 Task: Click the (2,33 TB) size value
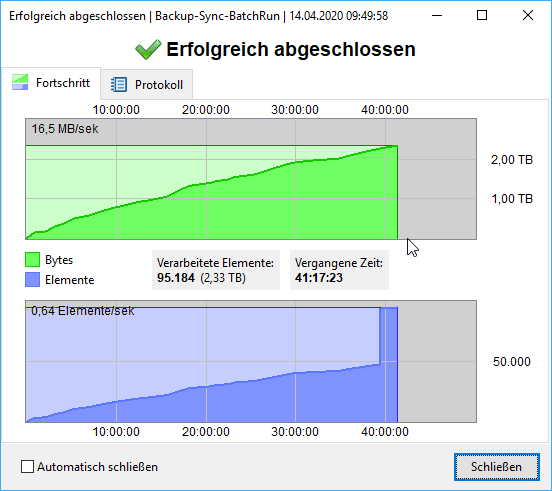(223, 278)
